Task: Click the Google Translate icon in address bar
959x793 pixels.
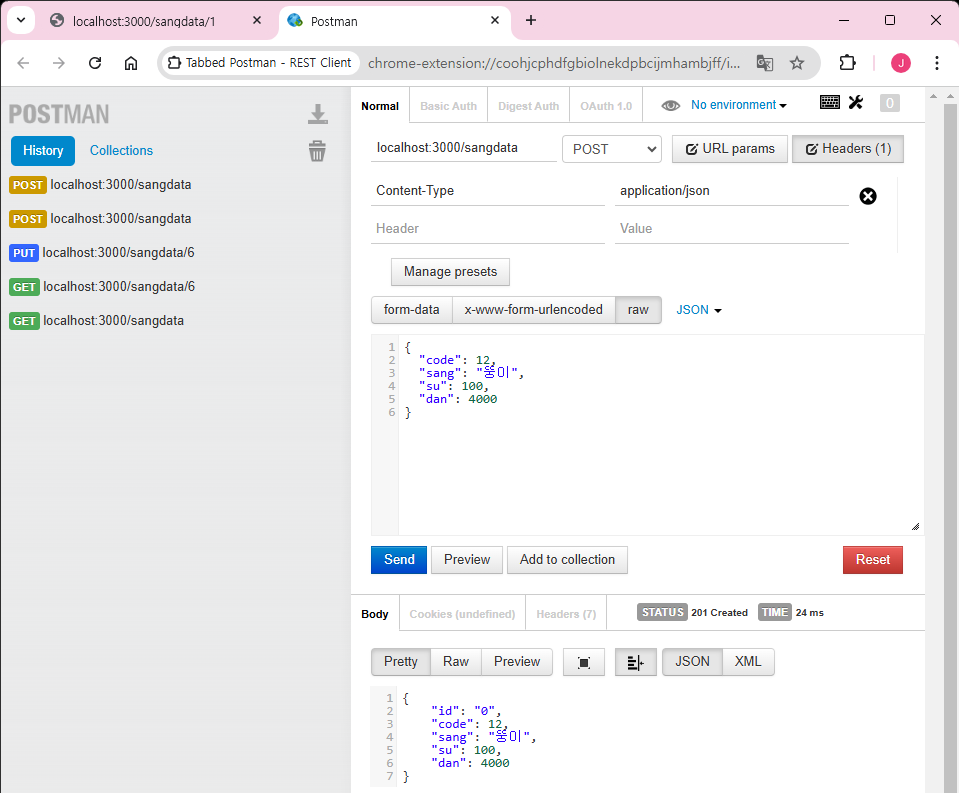Action: pos(765,62)
